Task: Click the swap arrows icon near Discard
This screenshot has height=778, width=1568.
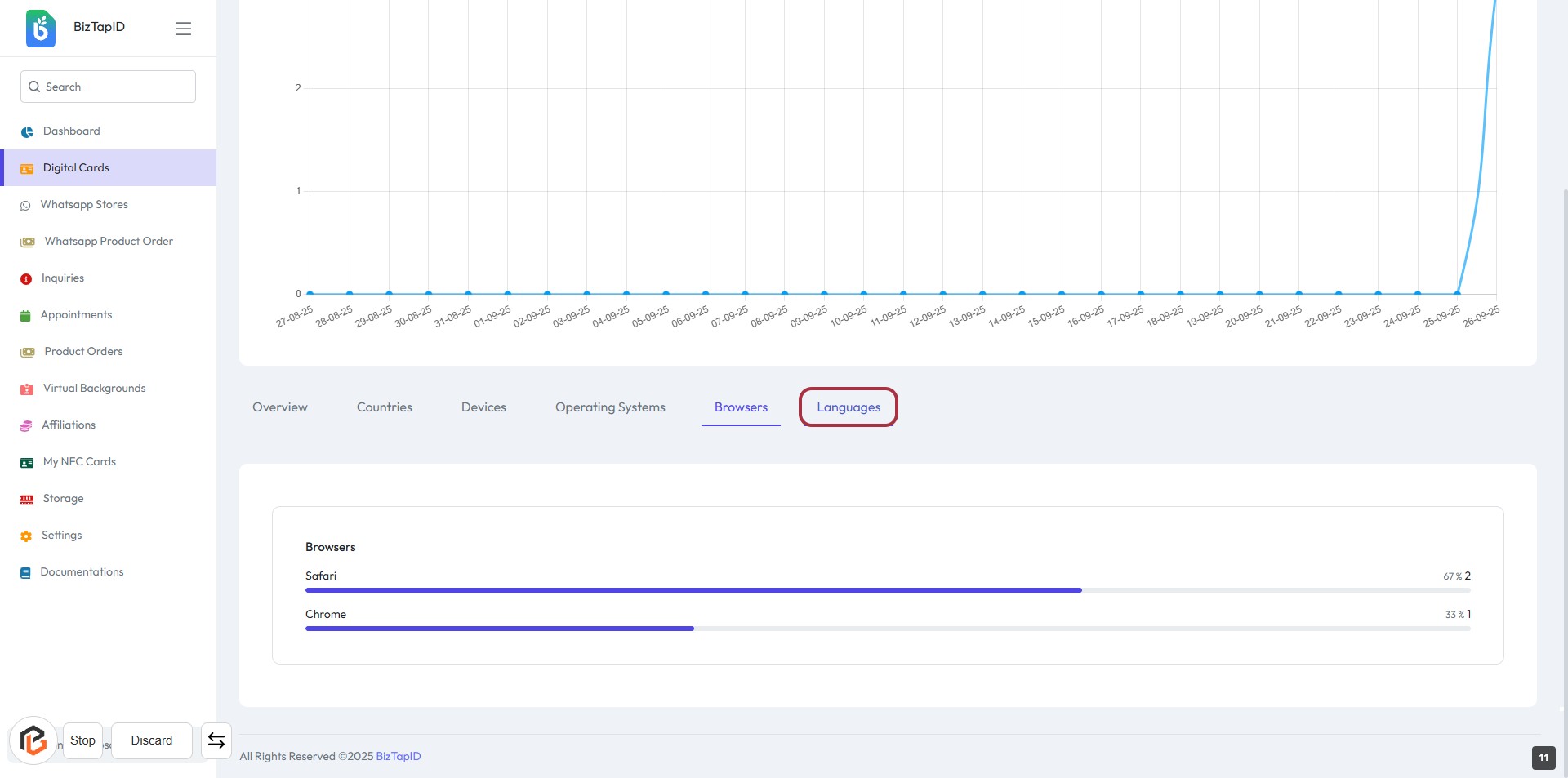Action: pyautogui.click(x=216, y=740)
